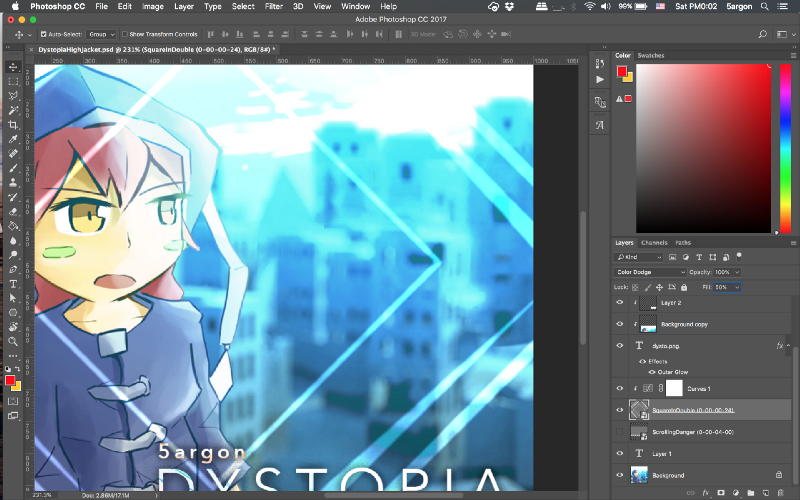Screen dimensions: 800x500
Task: Hide the Background copy layer
Action: [619, 324]
